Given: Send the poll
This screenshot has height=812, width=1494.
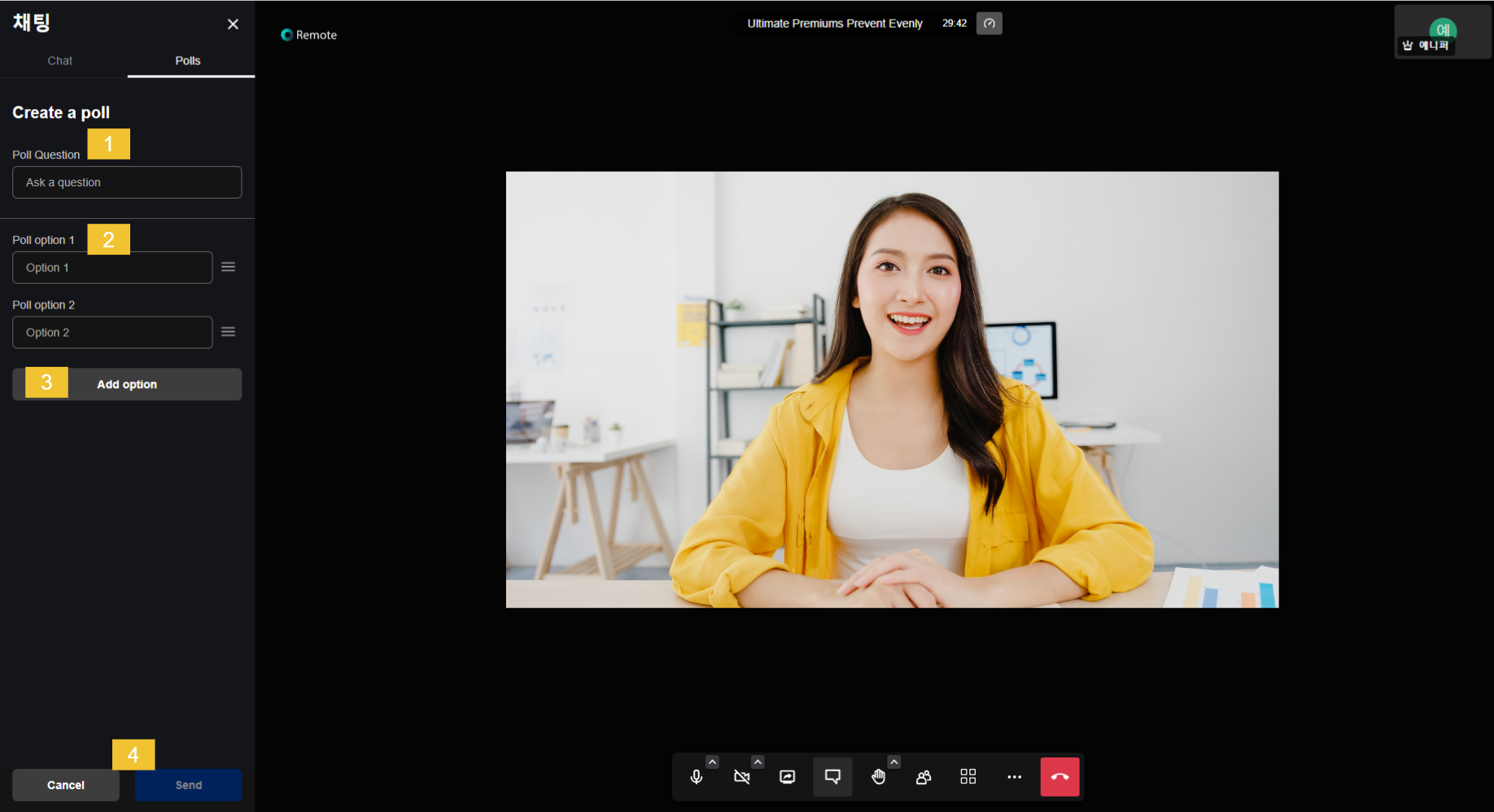Looking at the screenshot, I should click(x=188, y=785).
